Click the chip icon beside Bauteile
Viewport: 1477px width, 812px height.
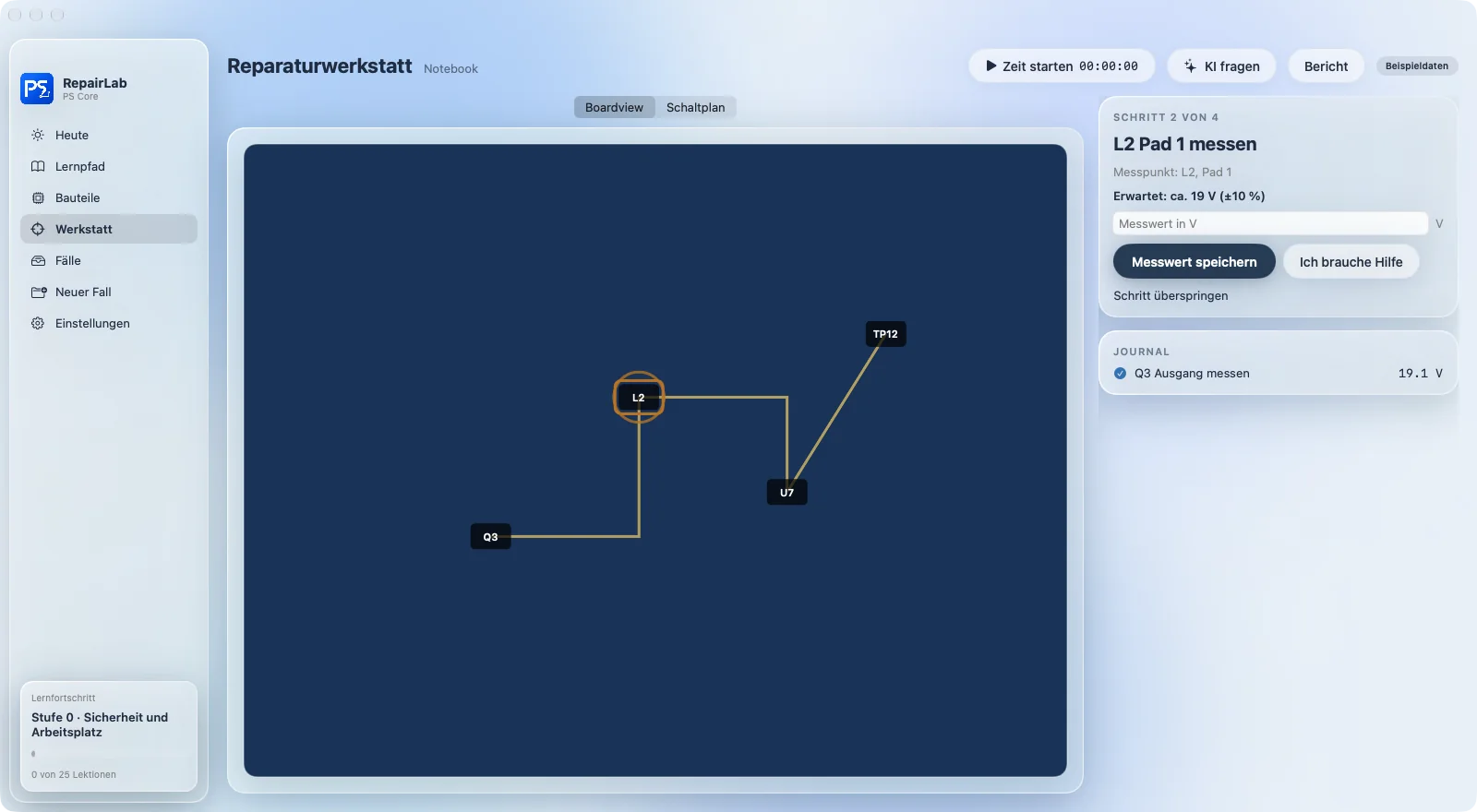click(x=38, y=197)
